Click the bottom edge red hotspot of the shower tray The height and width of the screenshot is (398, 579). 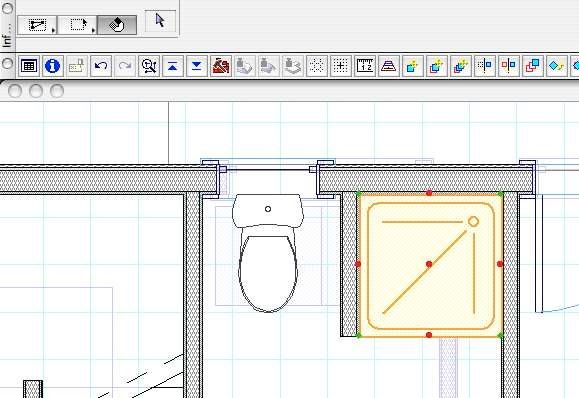(429, 335)
